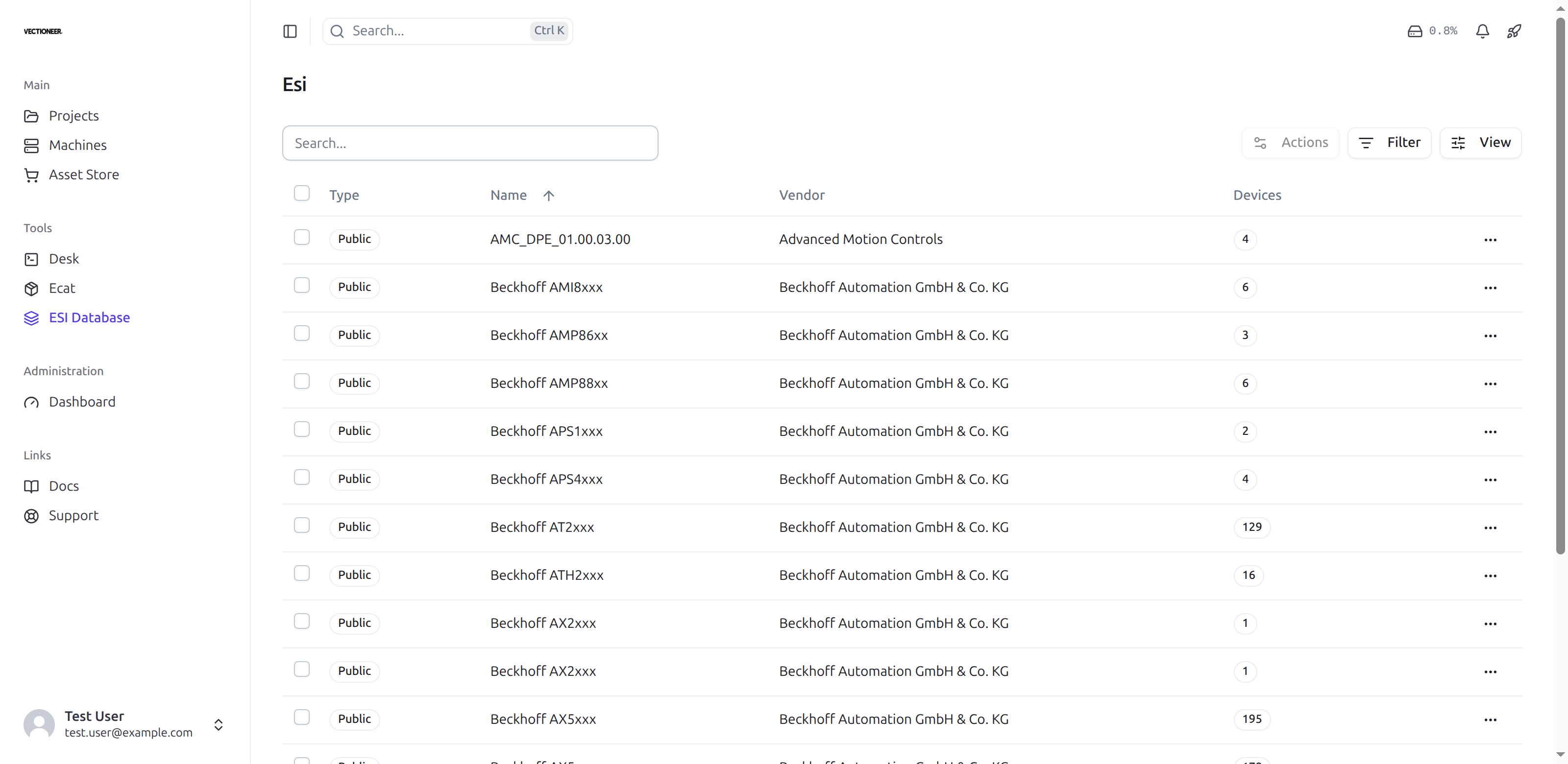Check the AMC_DPE_01.00.03.00 row checkbox
1568x764 pixels.
302,237
